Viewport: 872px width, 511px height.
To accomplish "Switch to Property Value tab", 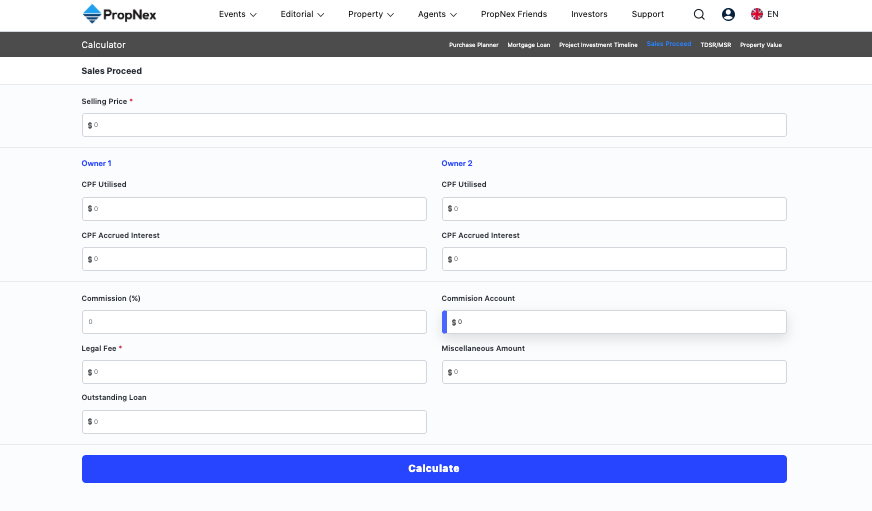I will pos(761,45).
